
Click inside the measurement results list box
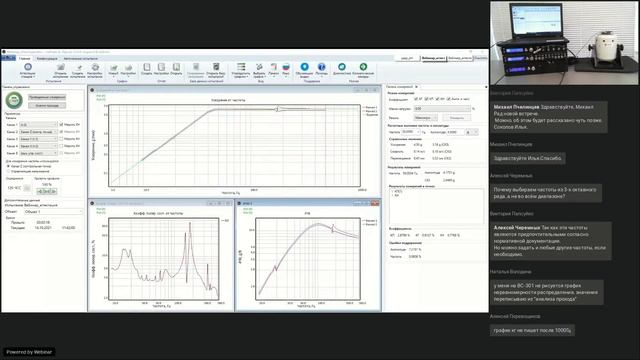point(436,206)
